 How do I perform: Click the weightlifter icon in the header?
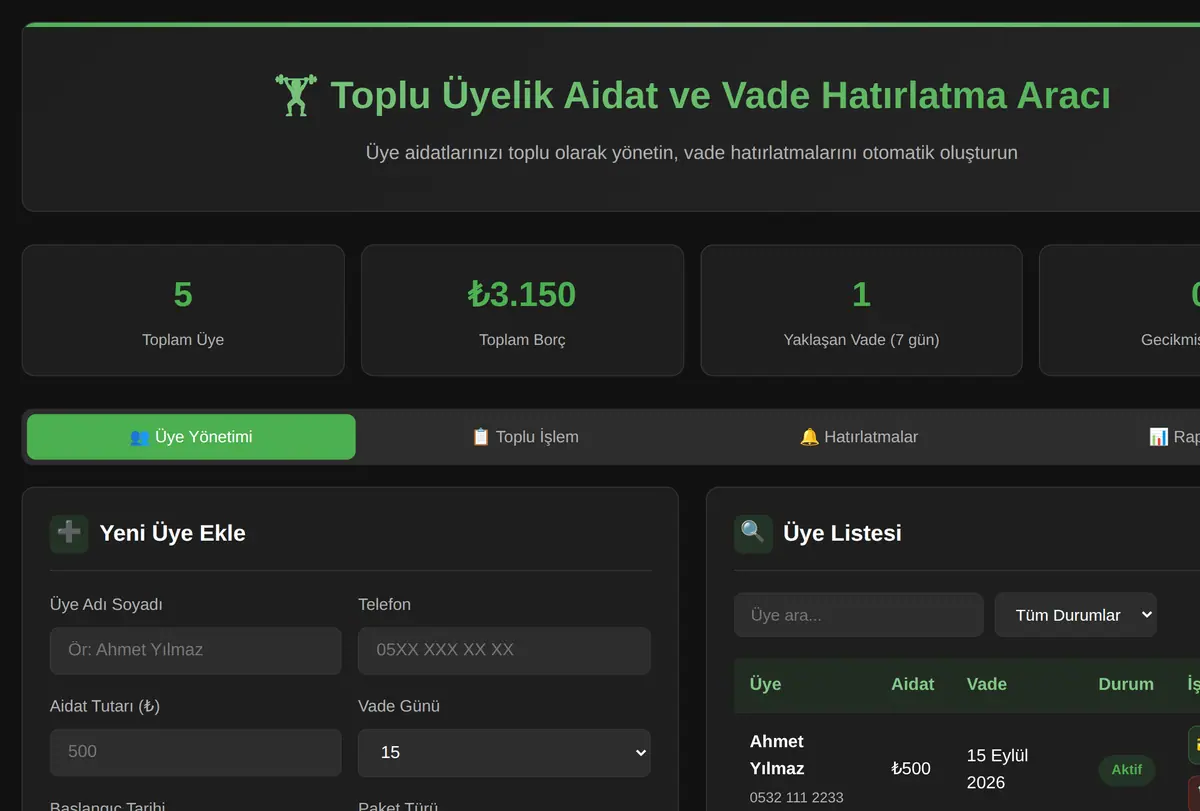coord(295,96)
